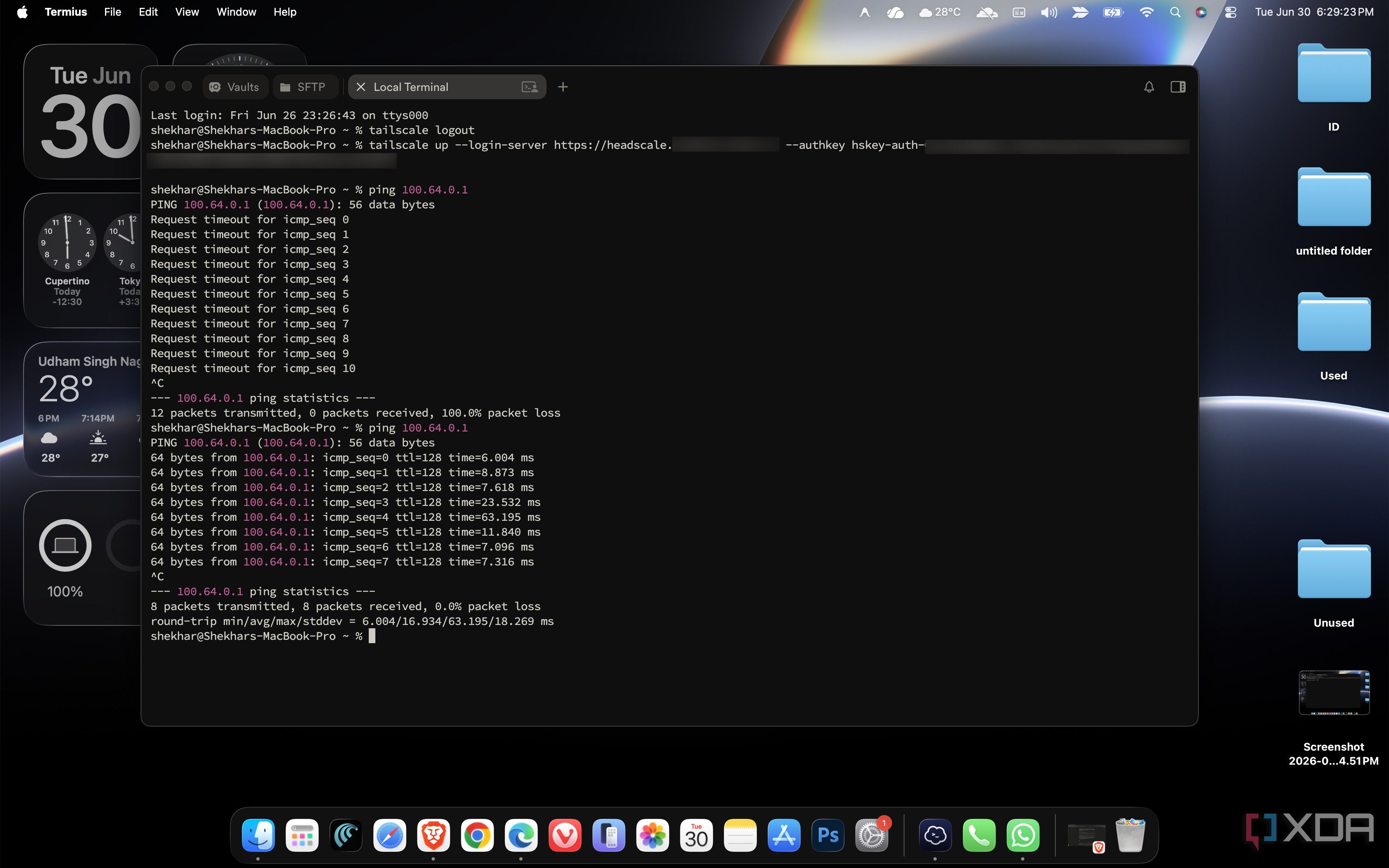Close the Local Terminal tab with X
Viewport: 1389px width, 868px height.
tap(360, 87)
